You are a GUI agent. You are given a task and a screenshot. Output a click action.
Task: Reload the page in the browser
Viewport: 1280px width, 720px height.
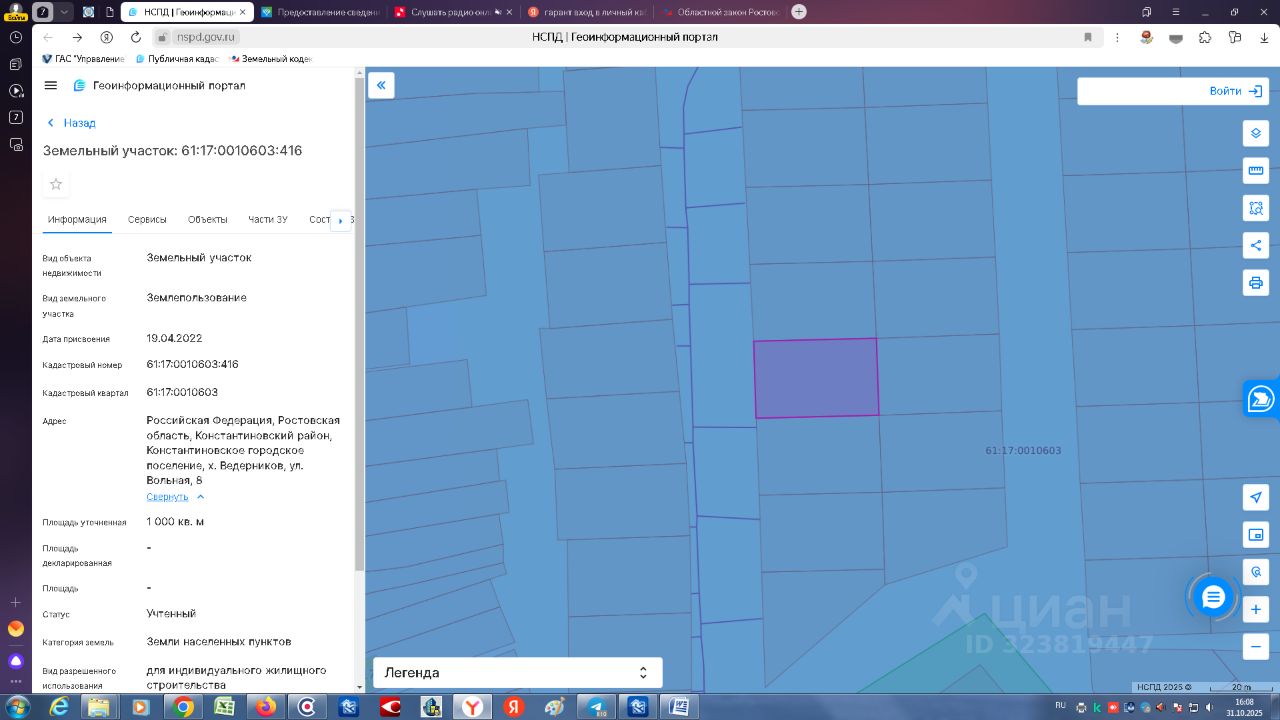[x=136, y=37]
